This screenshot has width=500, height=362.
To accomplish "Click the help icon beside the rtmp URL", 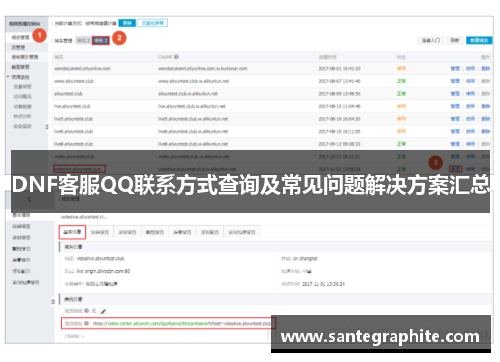I will coord(87,323).
